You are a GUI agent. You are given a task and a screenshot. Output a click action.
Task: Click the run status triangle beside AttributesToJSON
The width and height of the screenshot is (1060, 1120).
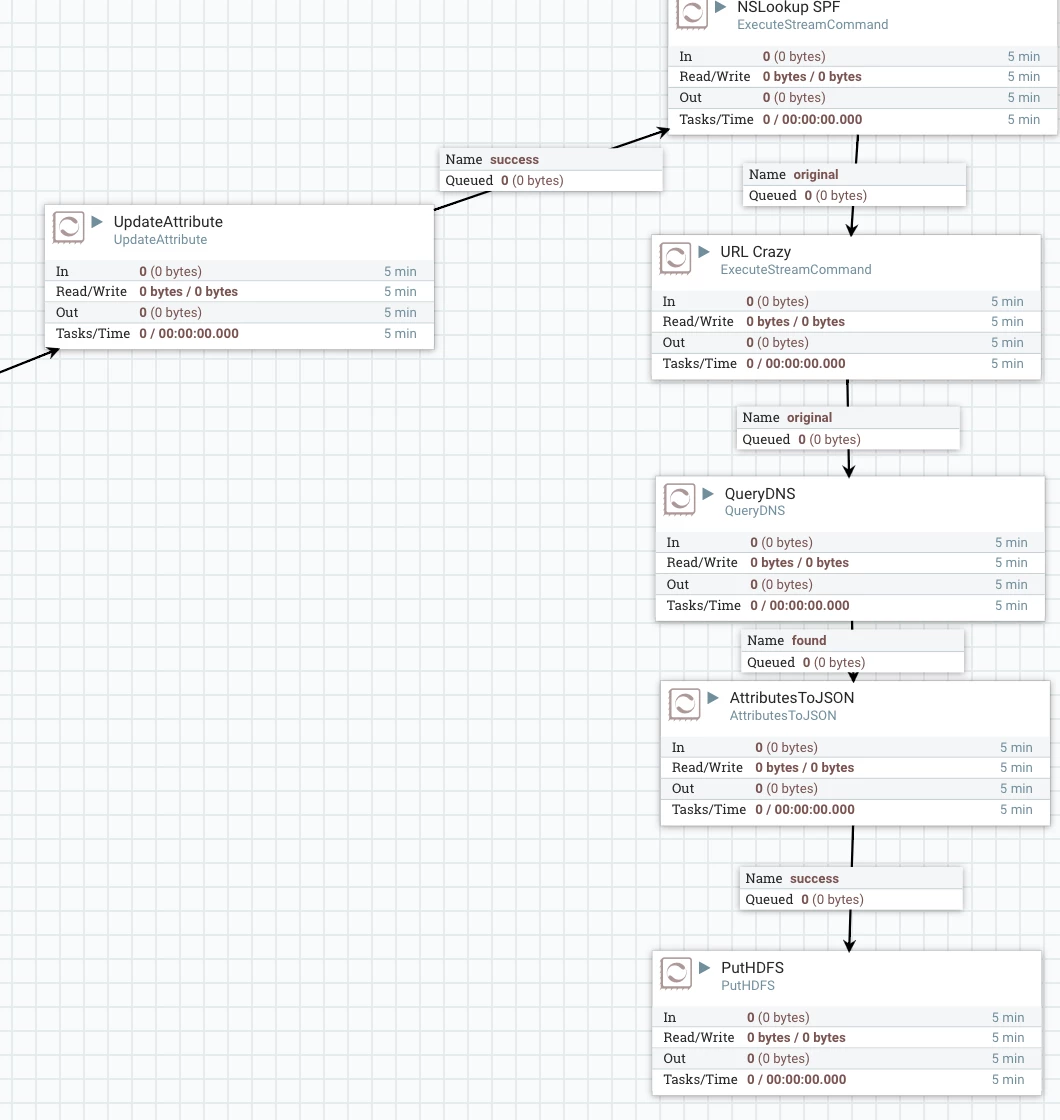coord(714,698)
